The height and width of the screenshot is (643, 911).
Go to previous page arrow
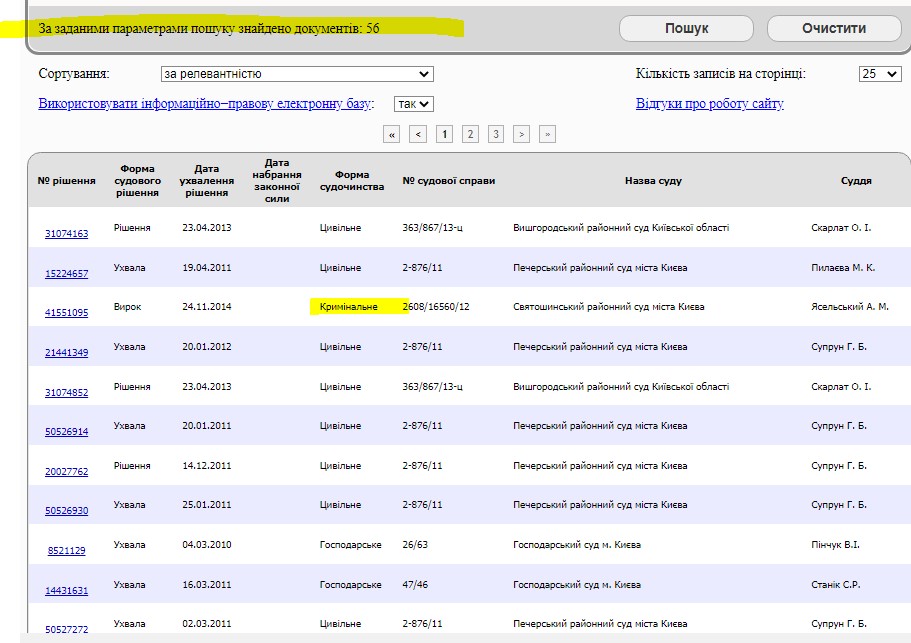418,134
